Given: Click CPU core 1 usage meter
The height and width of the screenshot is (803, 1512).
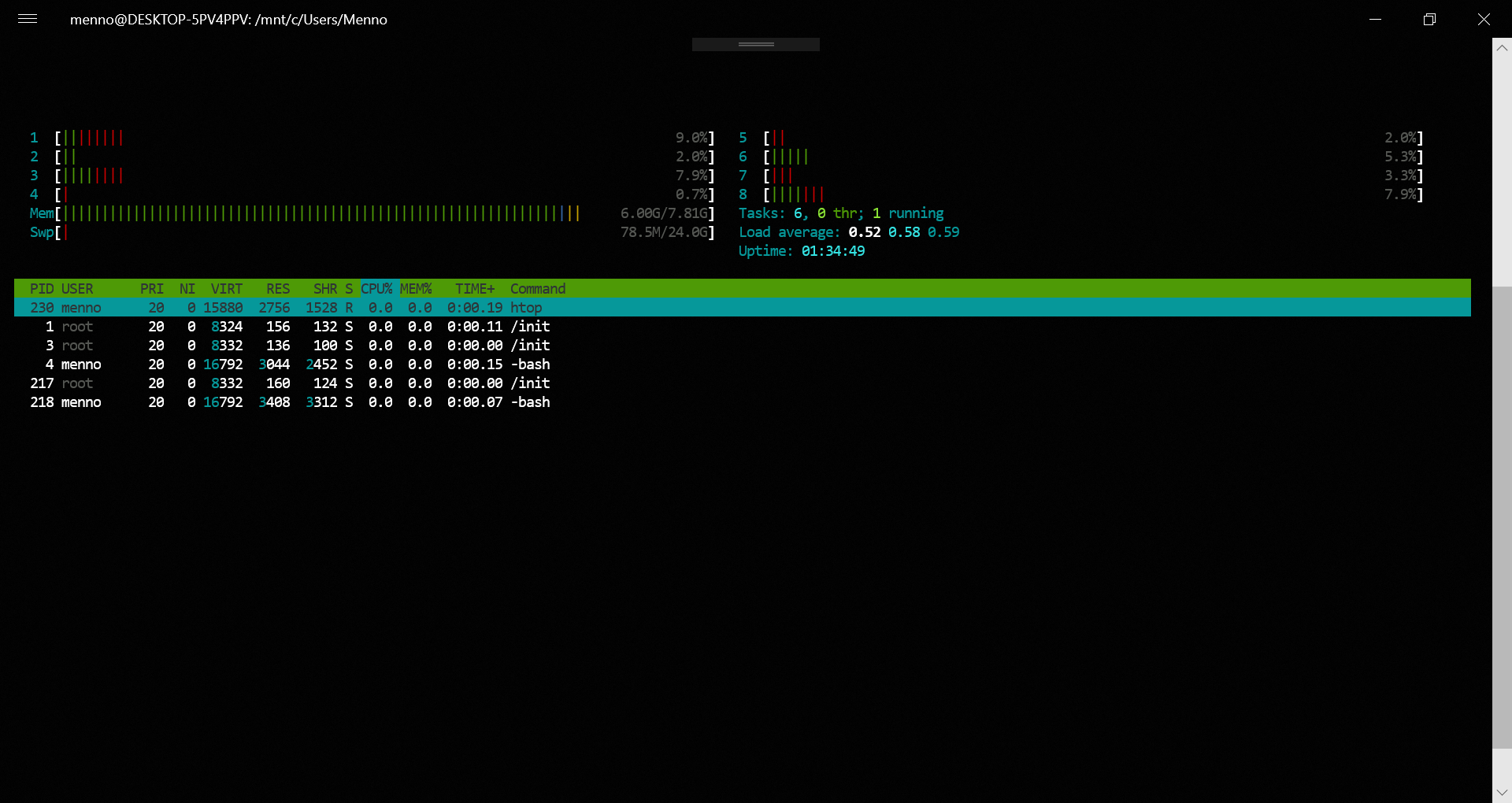Looking at the screenshot, I should [91, 138].
